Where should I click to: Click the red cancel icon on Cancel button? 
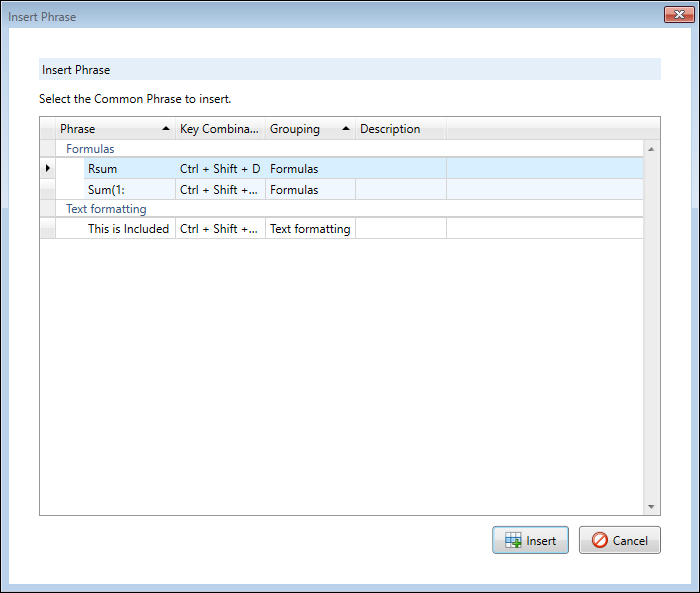[600, 540]
